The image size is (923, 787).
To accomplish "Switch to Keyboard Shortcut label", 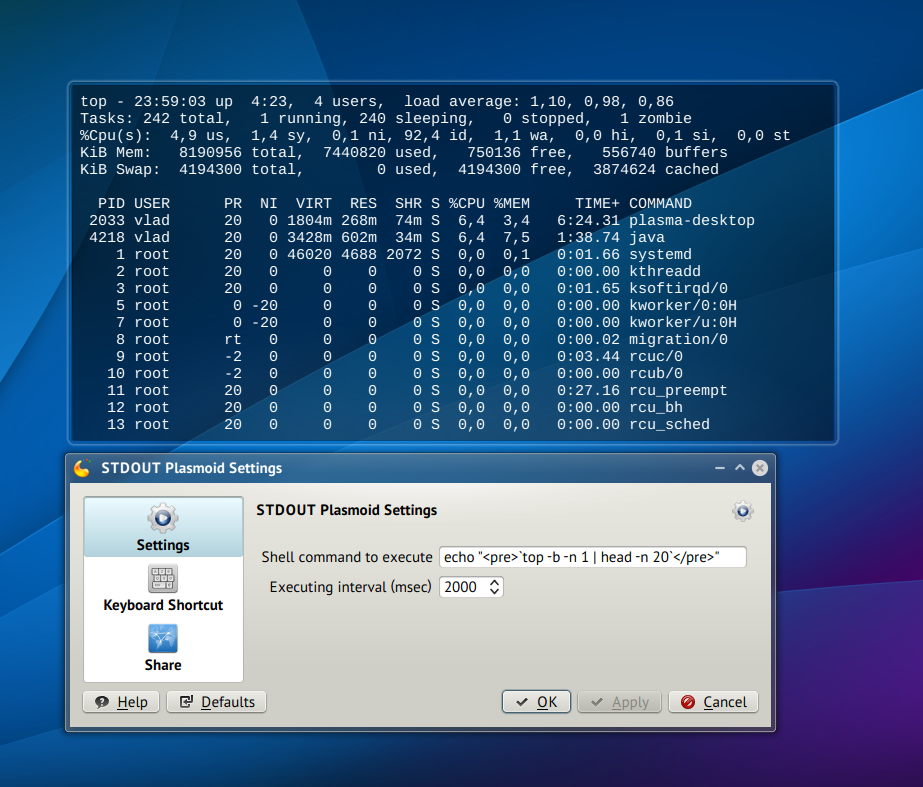I will click(163, 605).
